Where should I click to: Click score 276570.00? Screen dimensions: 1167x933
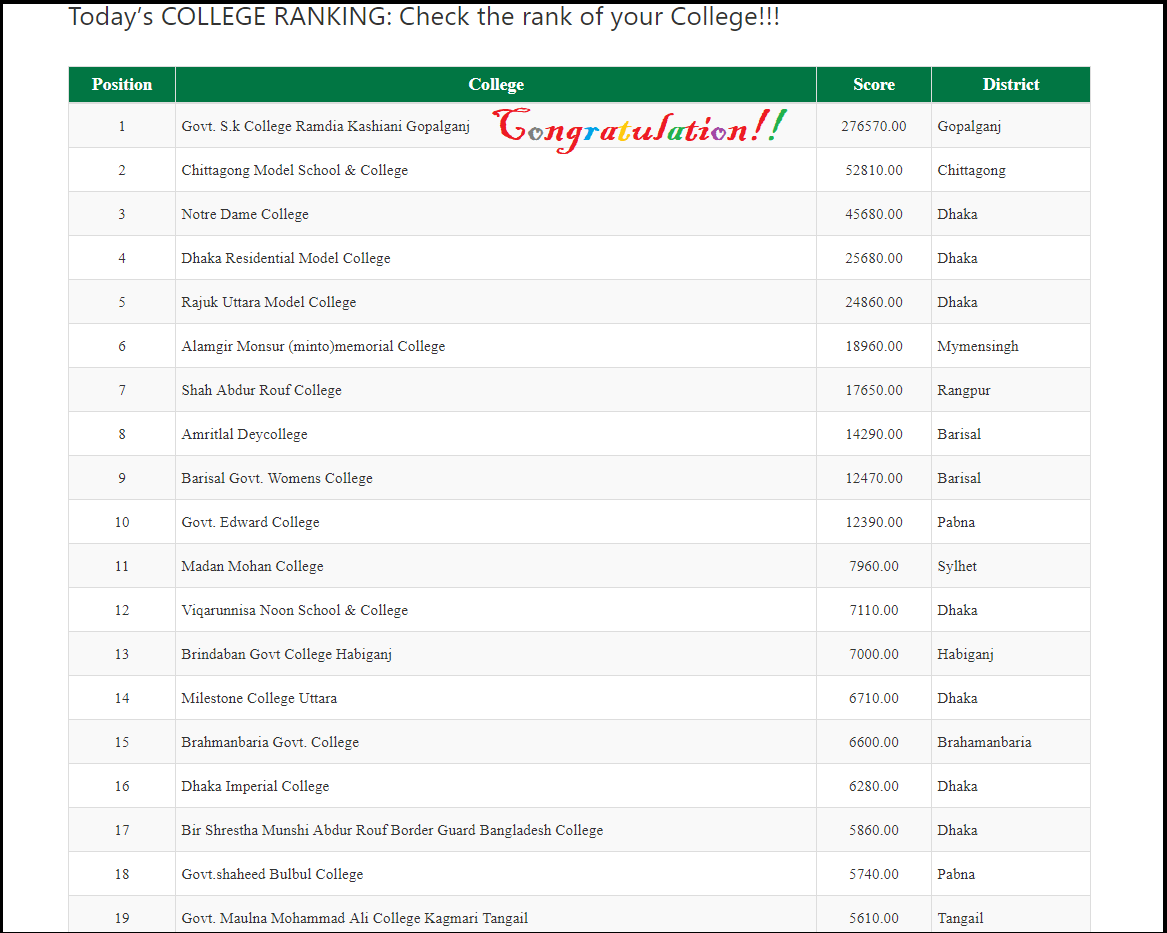coord(874,126)
